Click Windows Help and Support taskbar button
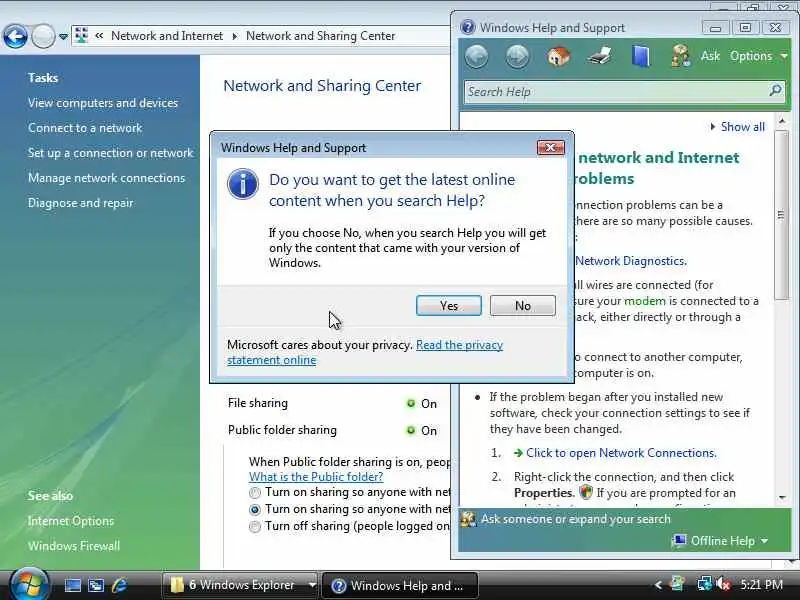The width and height of the screenshot is (800, 600). (400, 585)
